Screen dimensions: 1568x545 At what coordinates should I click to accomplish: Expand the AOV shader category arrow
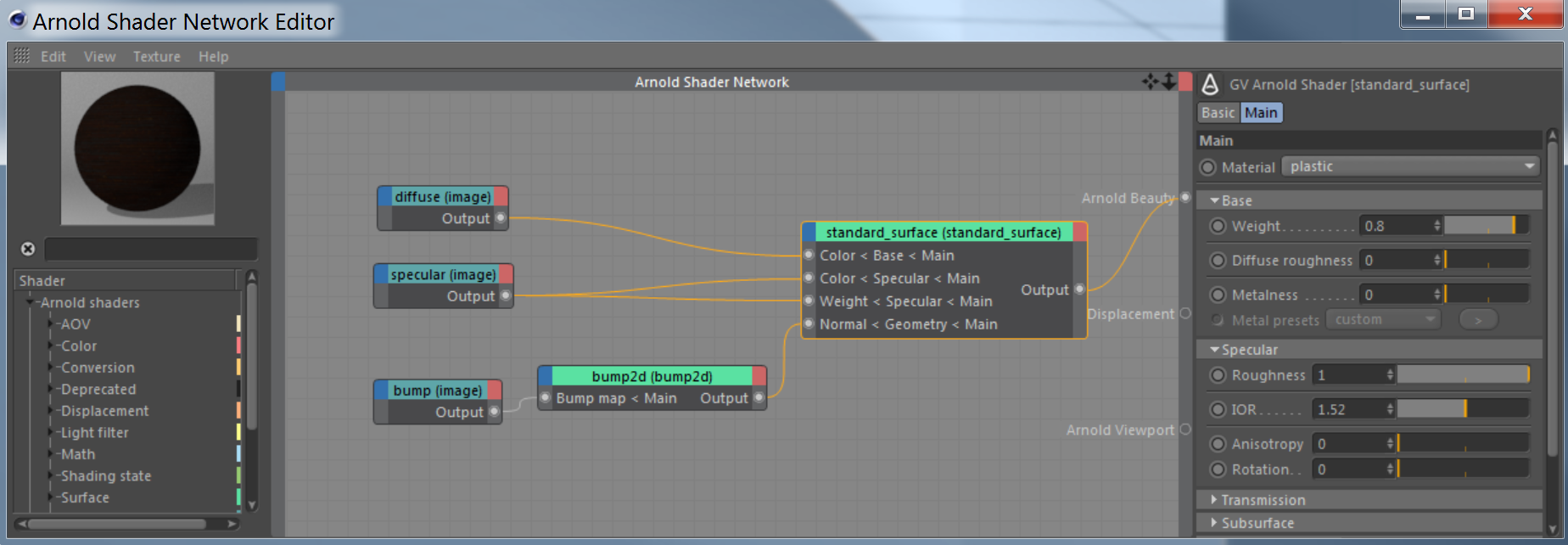pos(51,323)
